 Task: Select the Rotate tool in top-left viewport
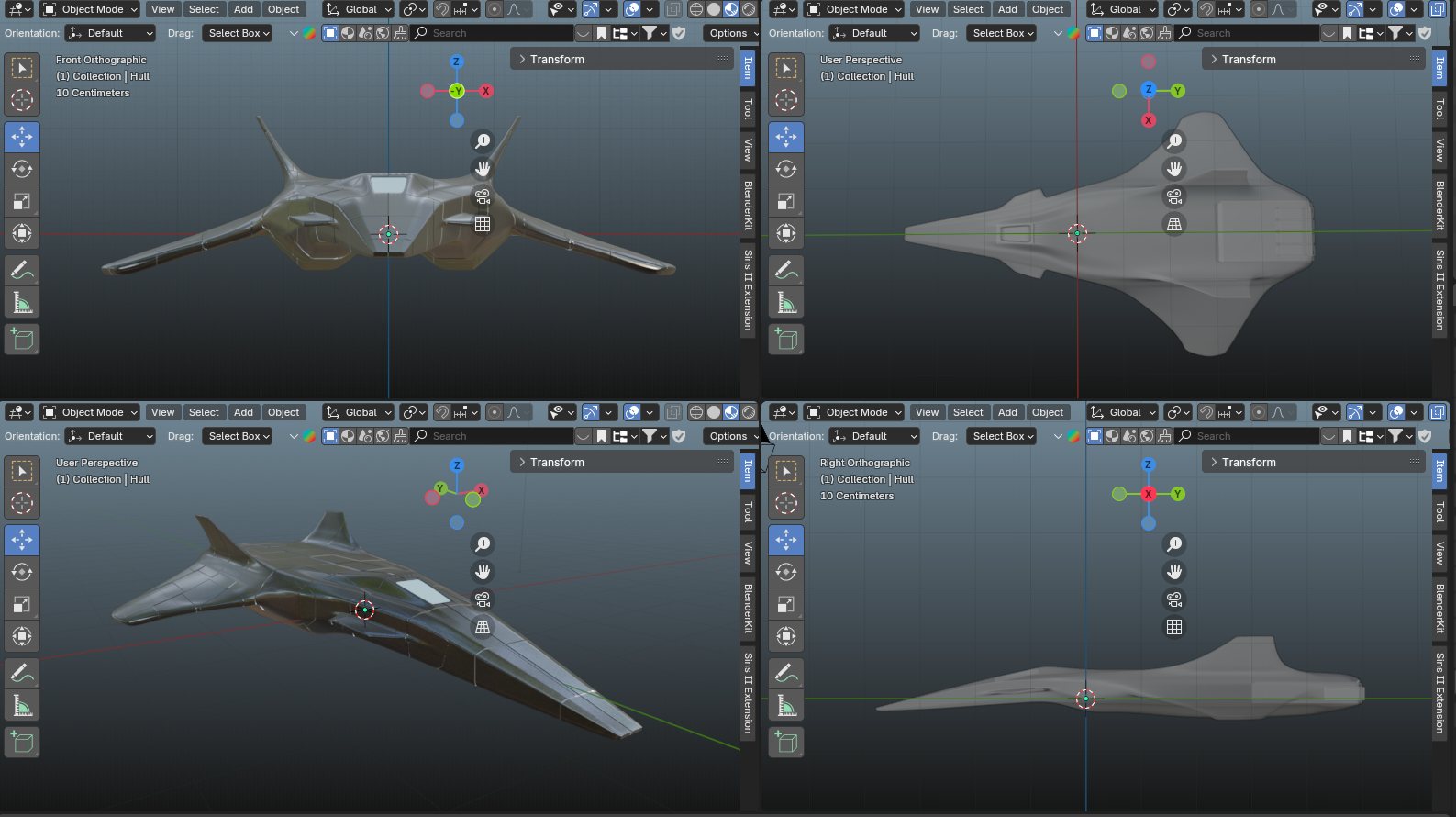click(22, 169)
